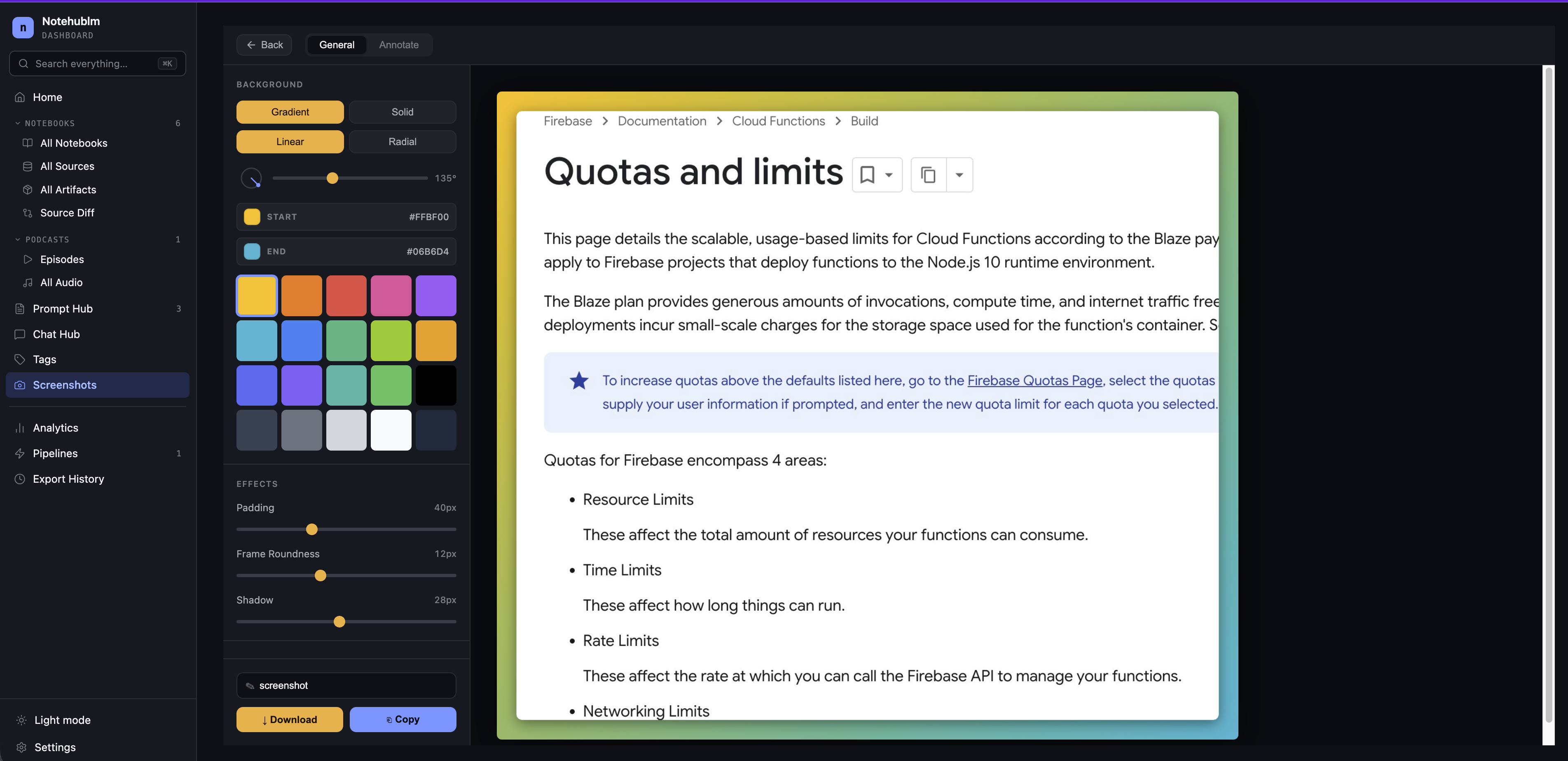Adjust the Padding slider

tap(346, 529)
